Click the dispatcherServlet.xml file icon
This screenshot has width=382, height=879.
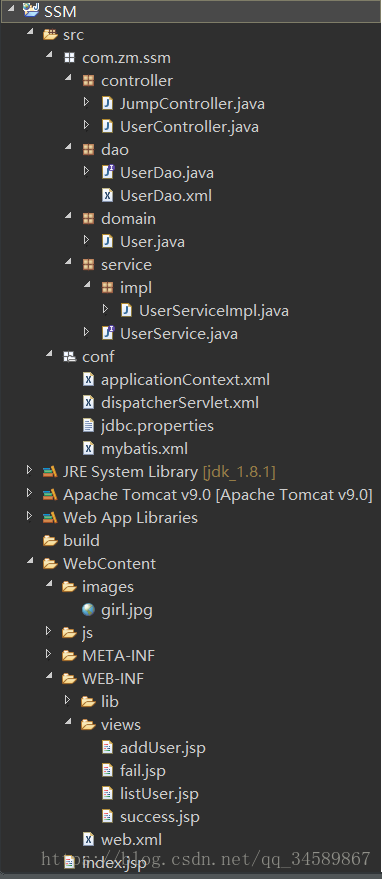[89, 403]
